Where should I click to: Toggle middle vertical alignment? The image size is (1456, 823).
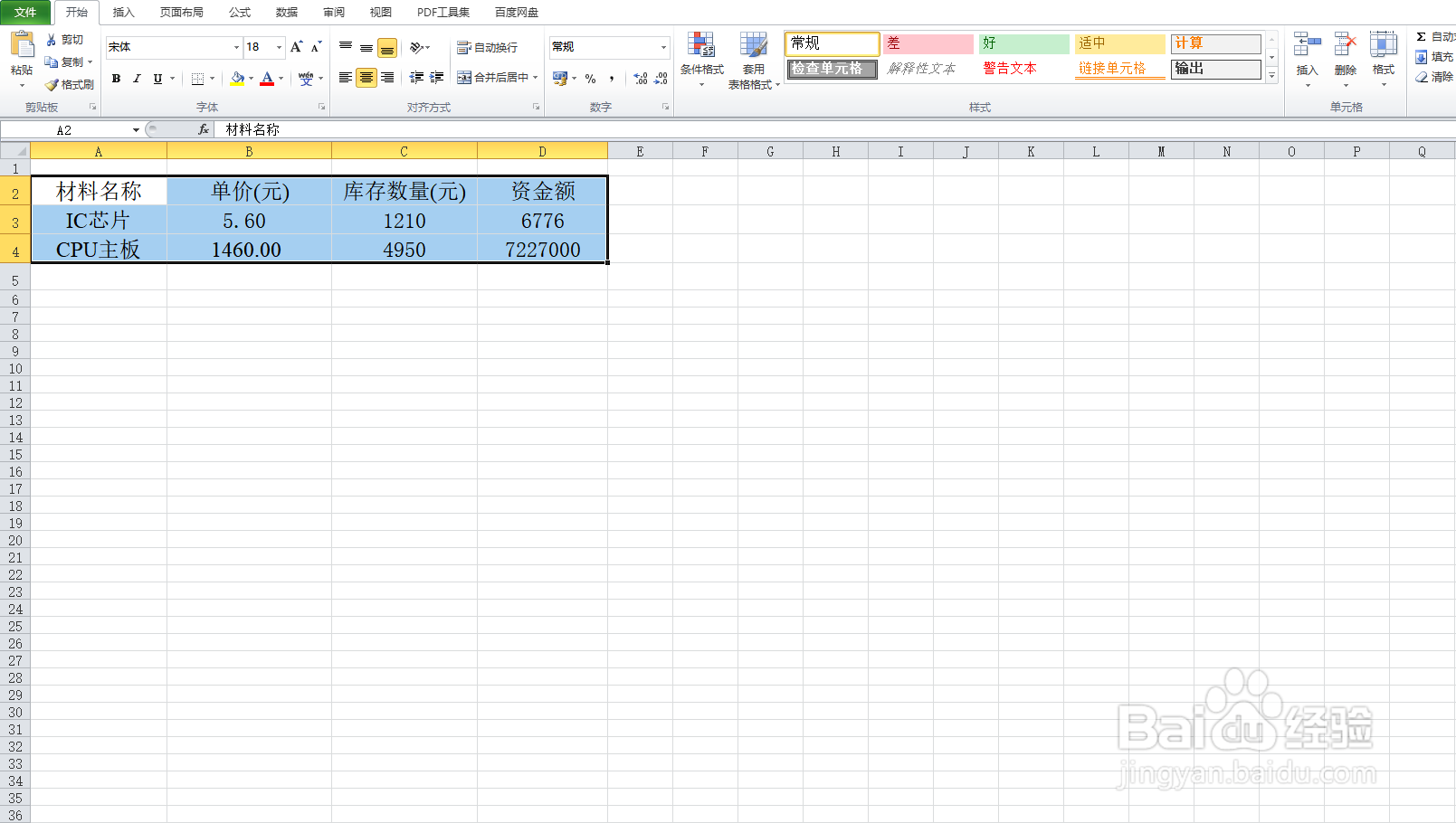coord(366,47)
